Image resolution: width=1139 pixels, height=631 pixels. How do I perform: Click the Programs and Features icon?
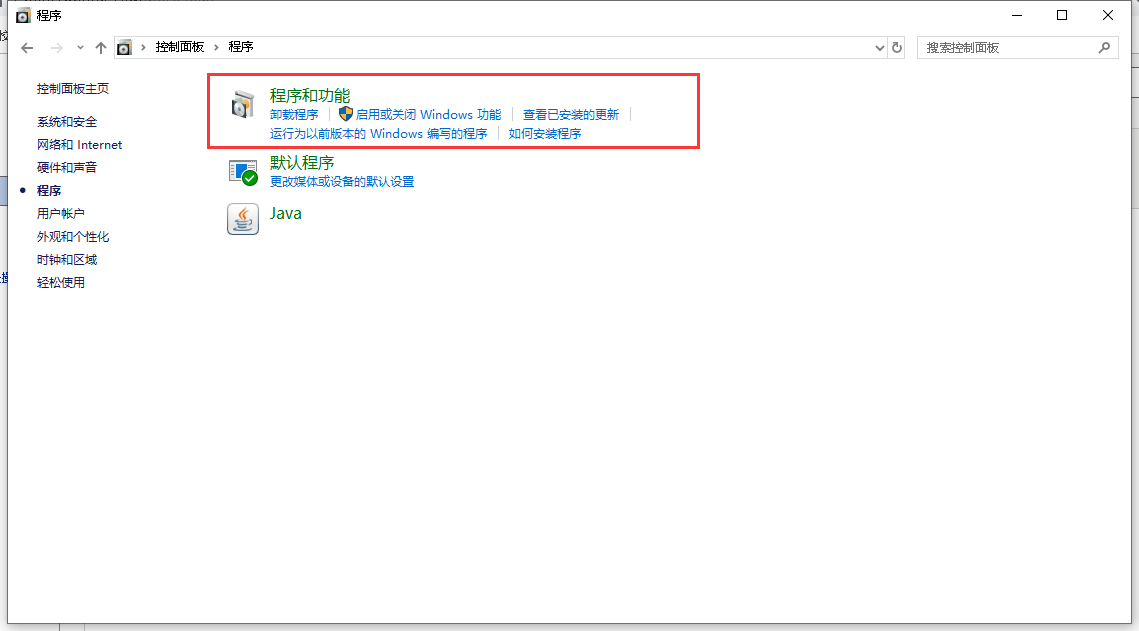pyautogui.click(x=243, y=105)
